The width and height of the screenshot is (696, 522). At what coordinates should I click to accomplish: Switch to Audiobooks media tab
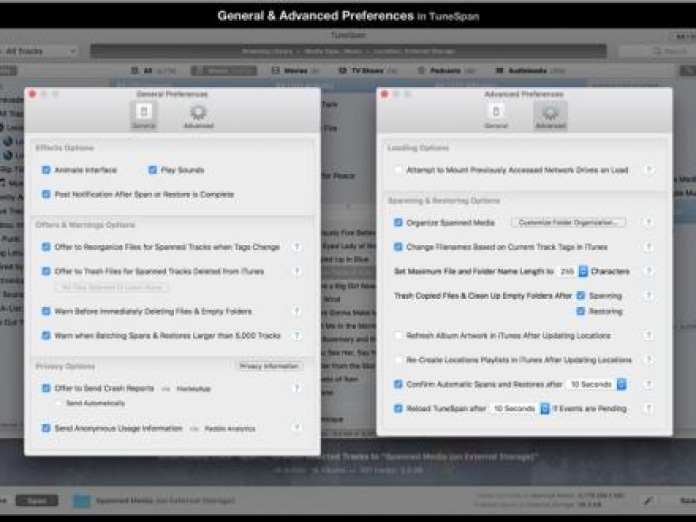(x=530, y=71)
